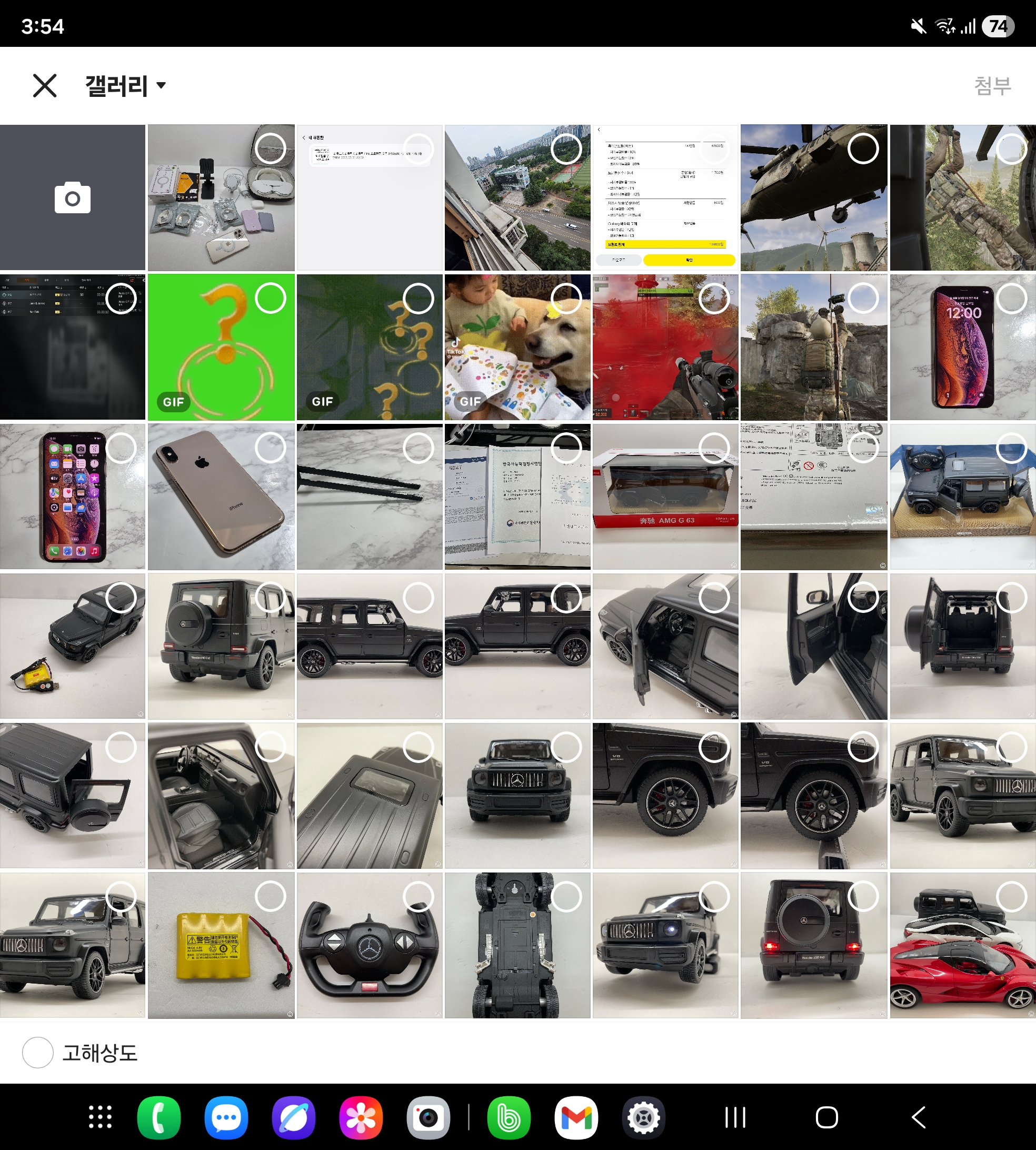The image size is (1036, 1150).
Task: Launch Samsung Internet browser from dock
Action: (294, 1117)
